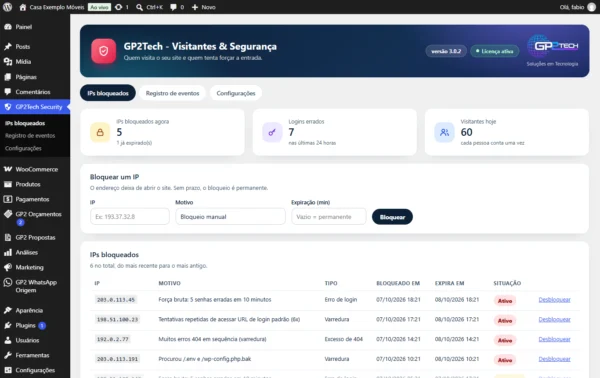The width and height of the screenshot is (600, 378).
Task: Click the Plugins plug icon
Action: point(8,325)
